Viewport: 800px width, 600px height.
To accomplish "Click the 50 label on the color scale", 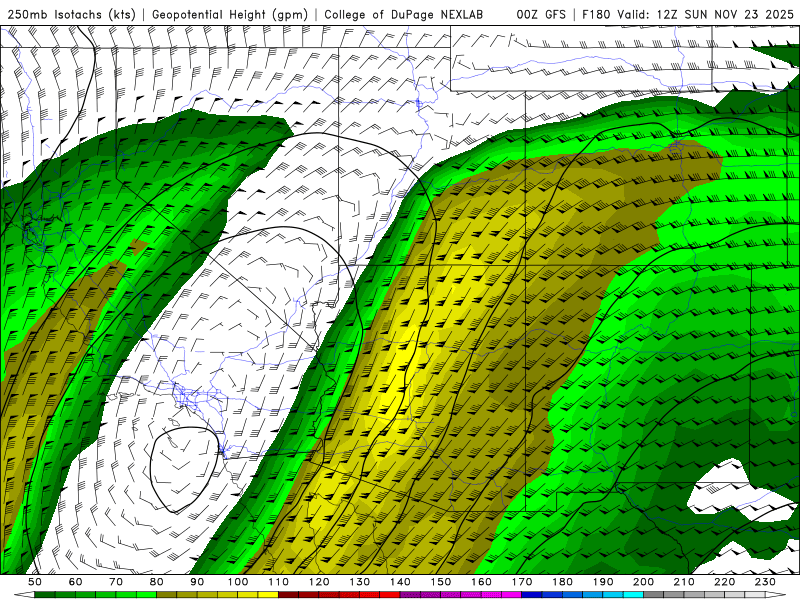I will coord(35,582).
